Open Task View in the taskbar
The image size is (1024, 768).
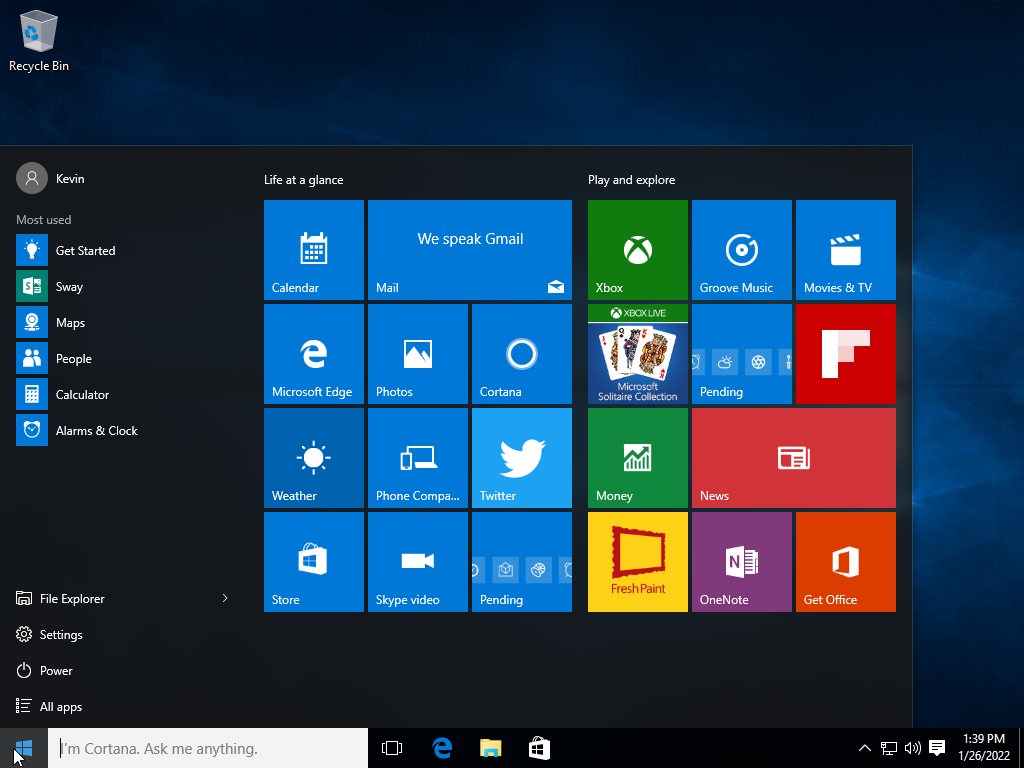pos(392,748)
